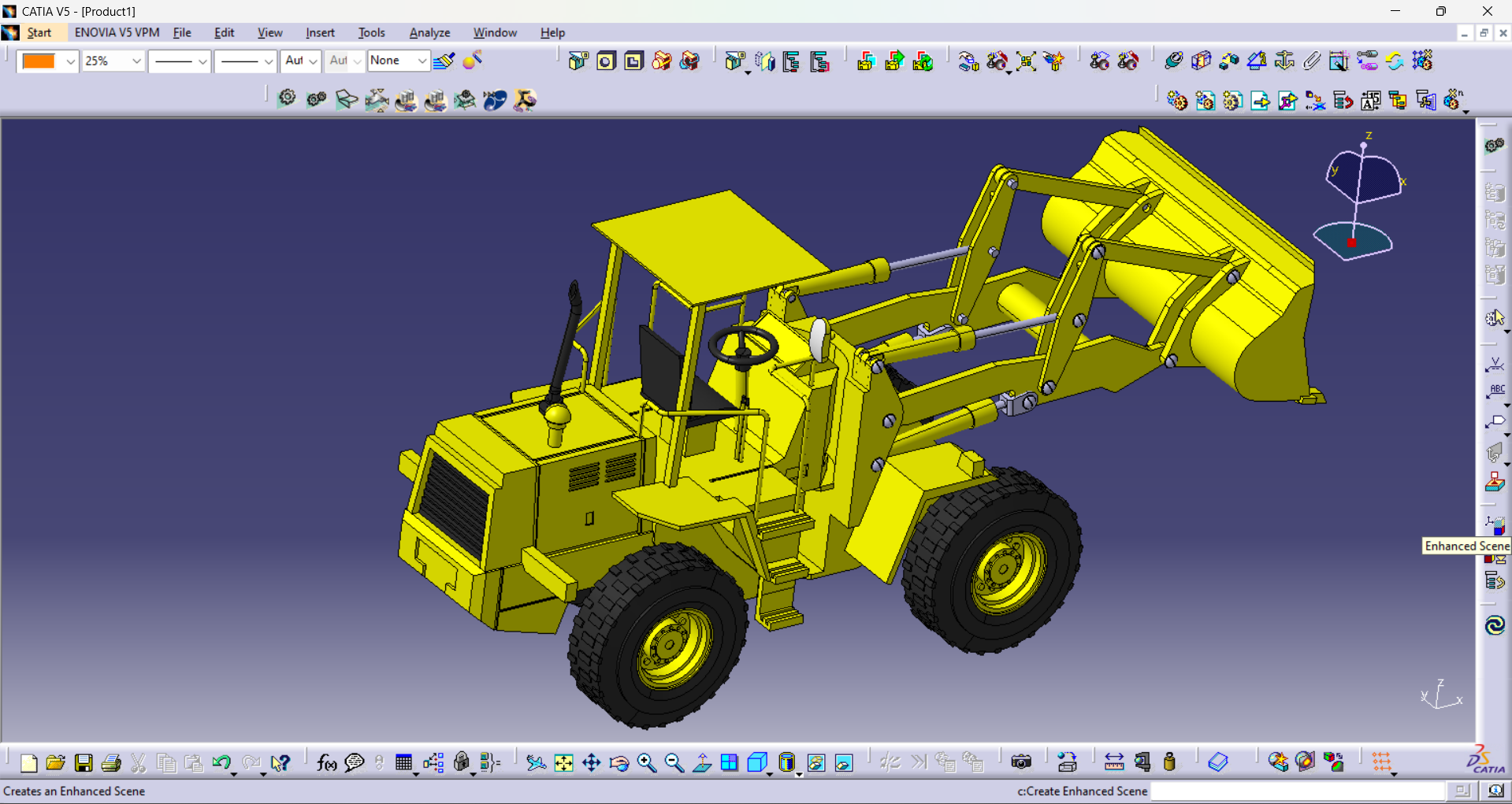Select the Zoom In magnifier tool
This screenshot has width=1512, height=804.
(x=646, y=762)
